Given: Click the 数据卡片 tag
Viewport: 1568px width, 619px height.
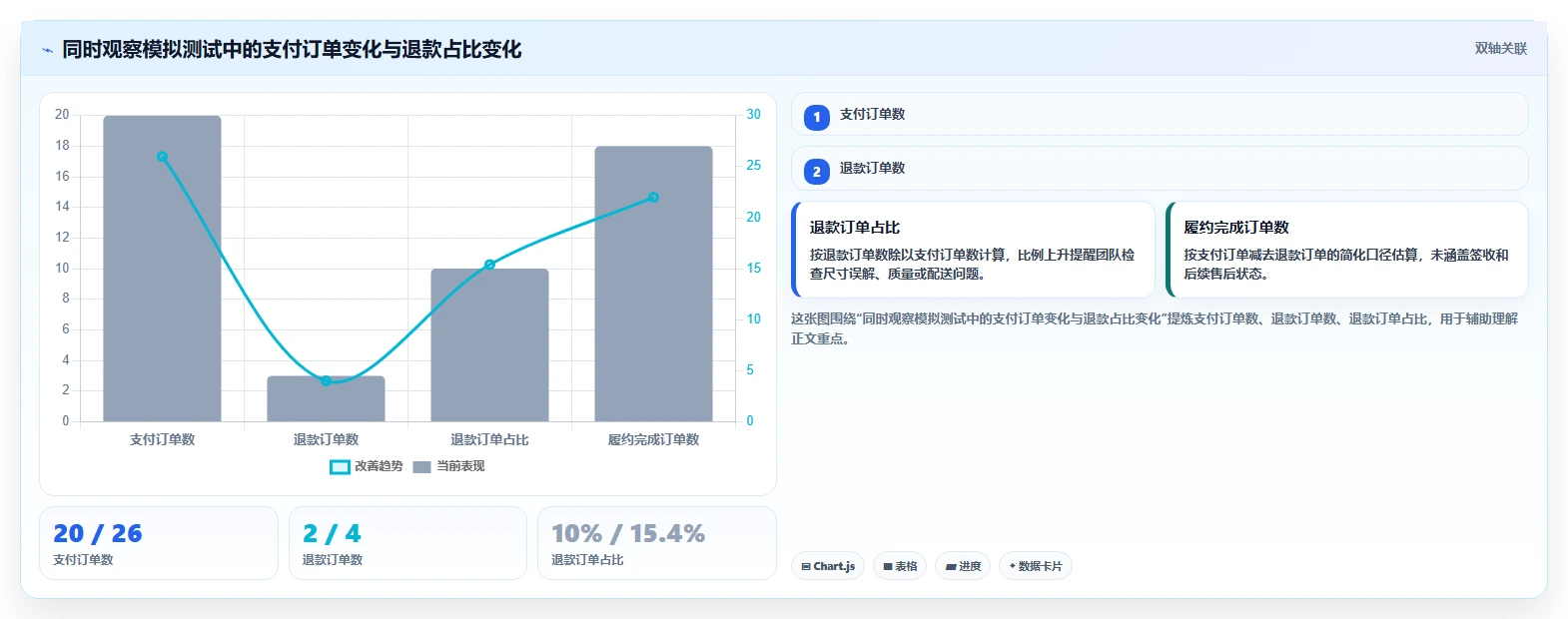Looking at the screenshot, I should click(x=1036, y=566).
